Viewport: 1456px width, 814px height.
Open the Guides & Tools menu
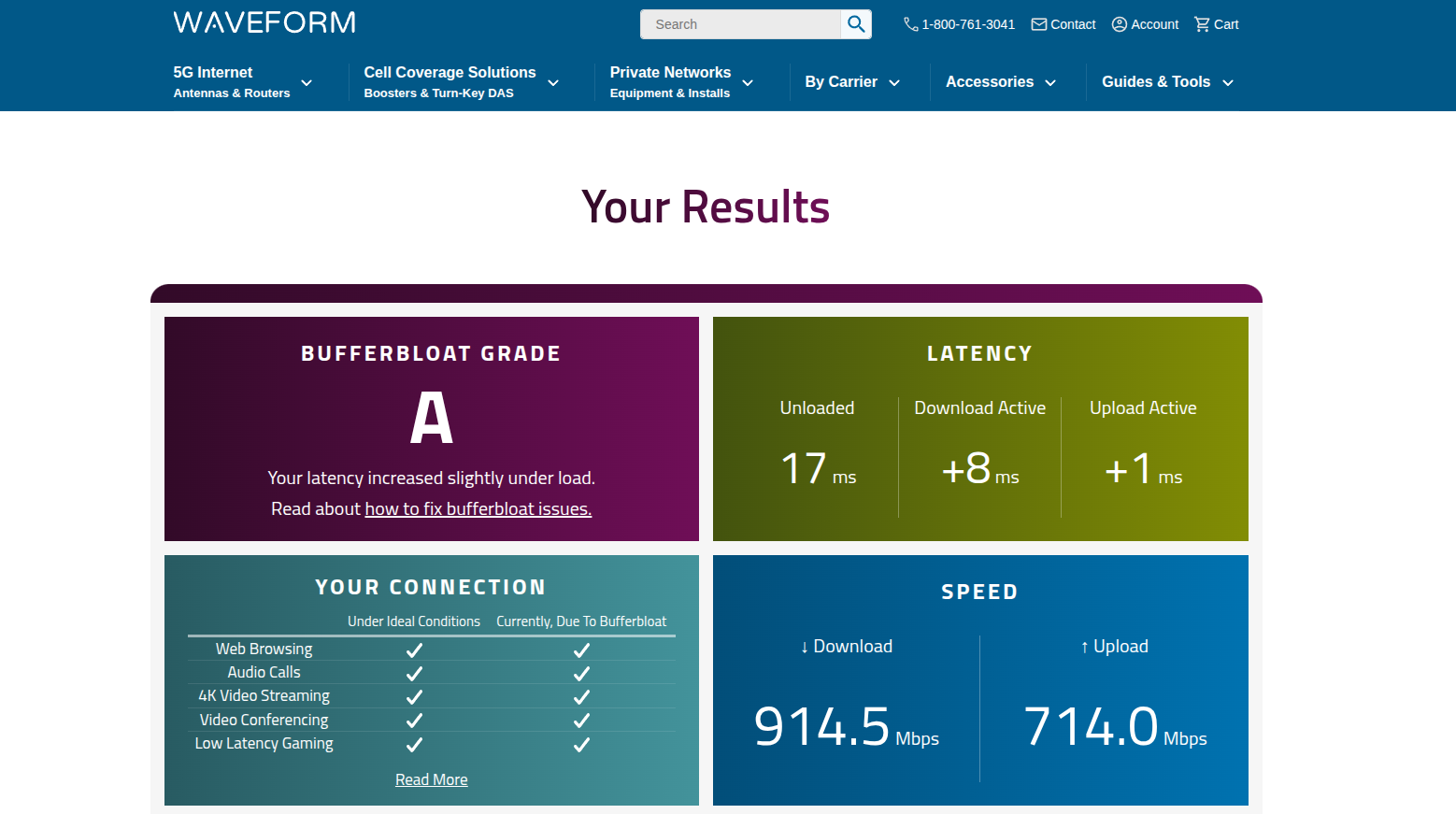[1167, 82]
